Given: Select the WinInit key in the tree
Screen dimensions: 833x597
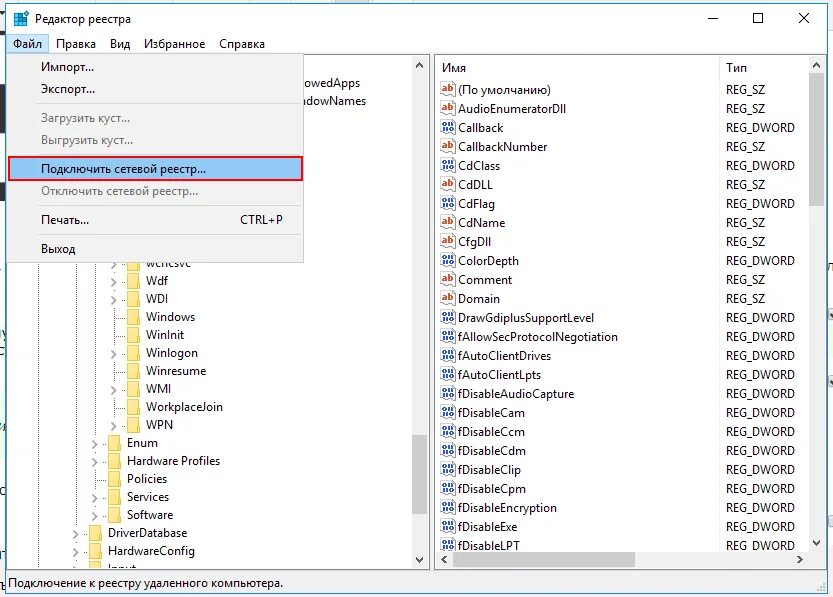Looking at the screenshot, I should click(165, 335).
